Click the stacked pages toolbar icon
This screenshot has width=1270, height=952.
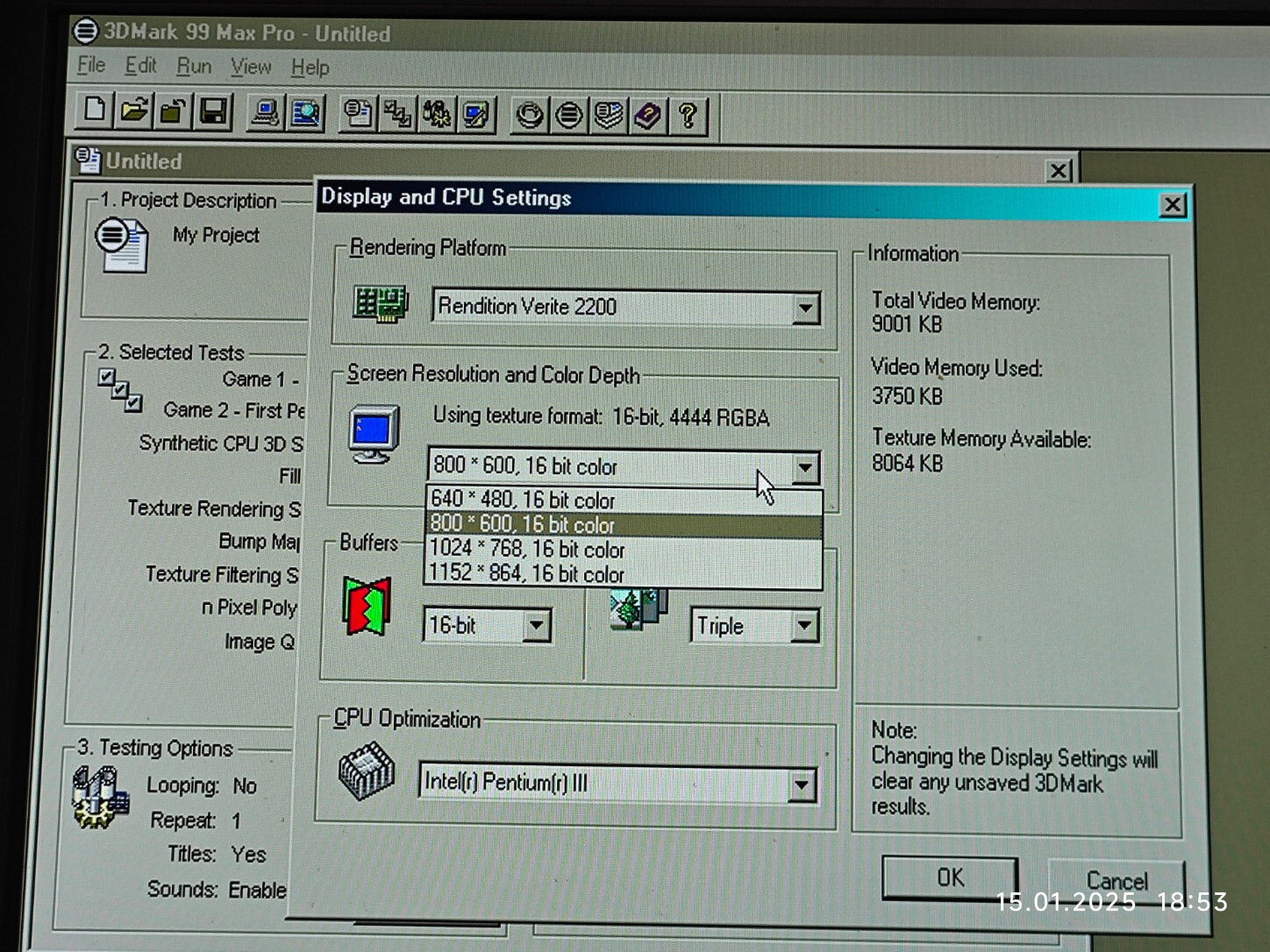point(609,116)
